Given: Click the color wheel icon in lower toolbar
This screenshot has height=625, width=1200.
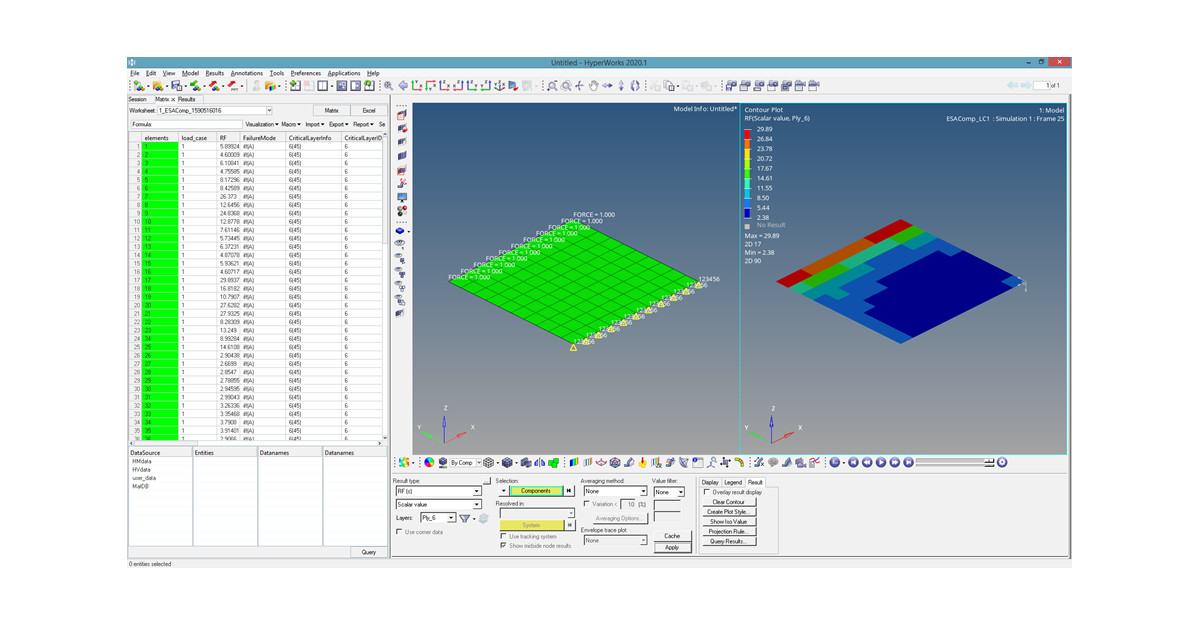Looking at the screenshot, I should tap(429, 463).
